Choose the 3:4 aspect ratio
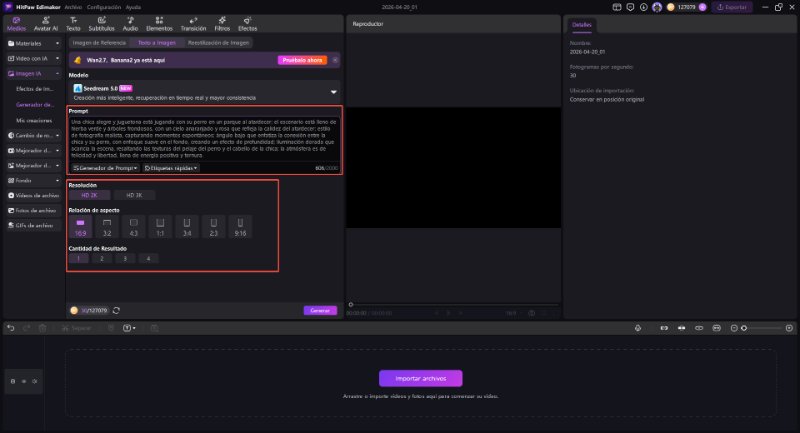The width and height of the screenshot is (800, 433). (x=187, y=227)
